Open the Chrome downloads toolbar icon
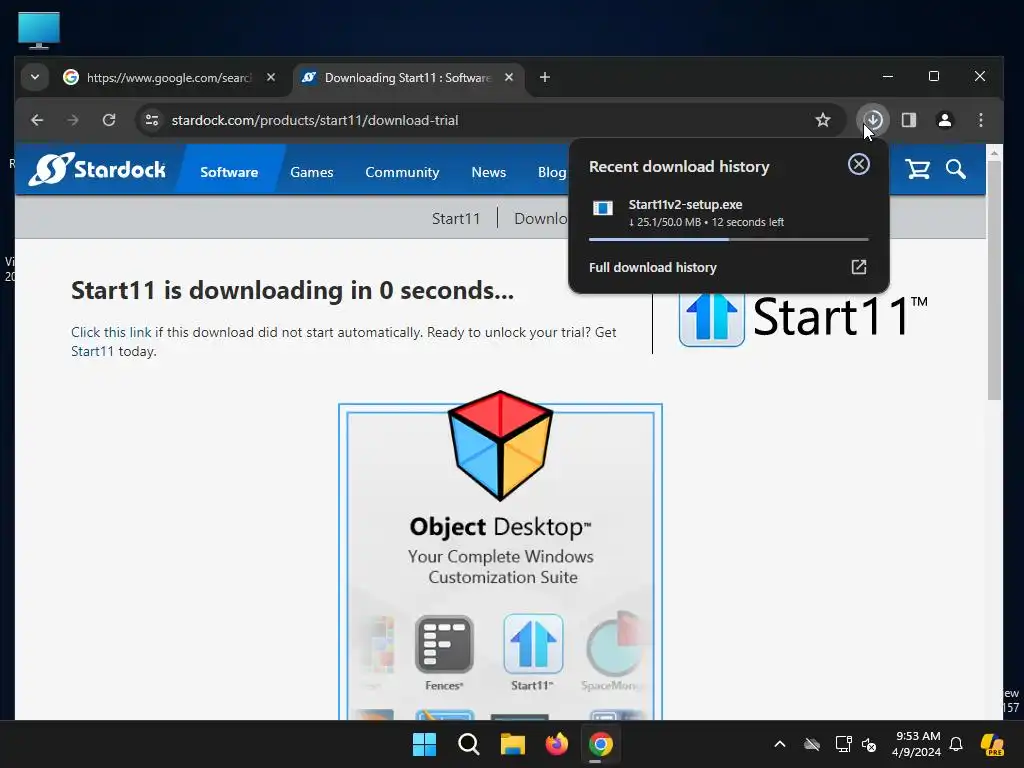Viewport: 1024px width, 768px height. [x=872, y=120]
